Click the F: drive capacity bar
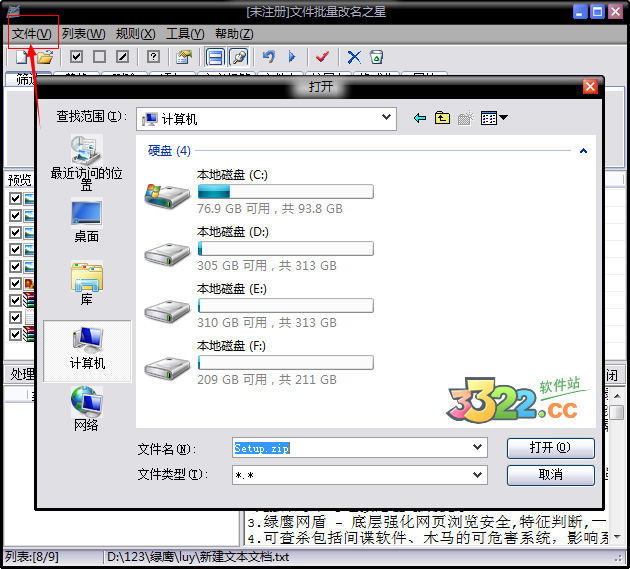This screenshot has height=569, width=630. 286,362
